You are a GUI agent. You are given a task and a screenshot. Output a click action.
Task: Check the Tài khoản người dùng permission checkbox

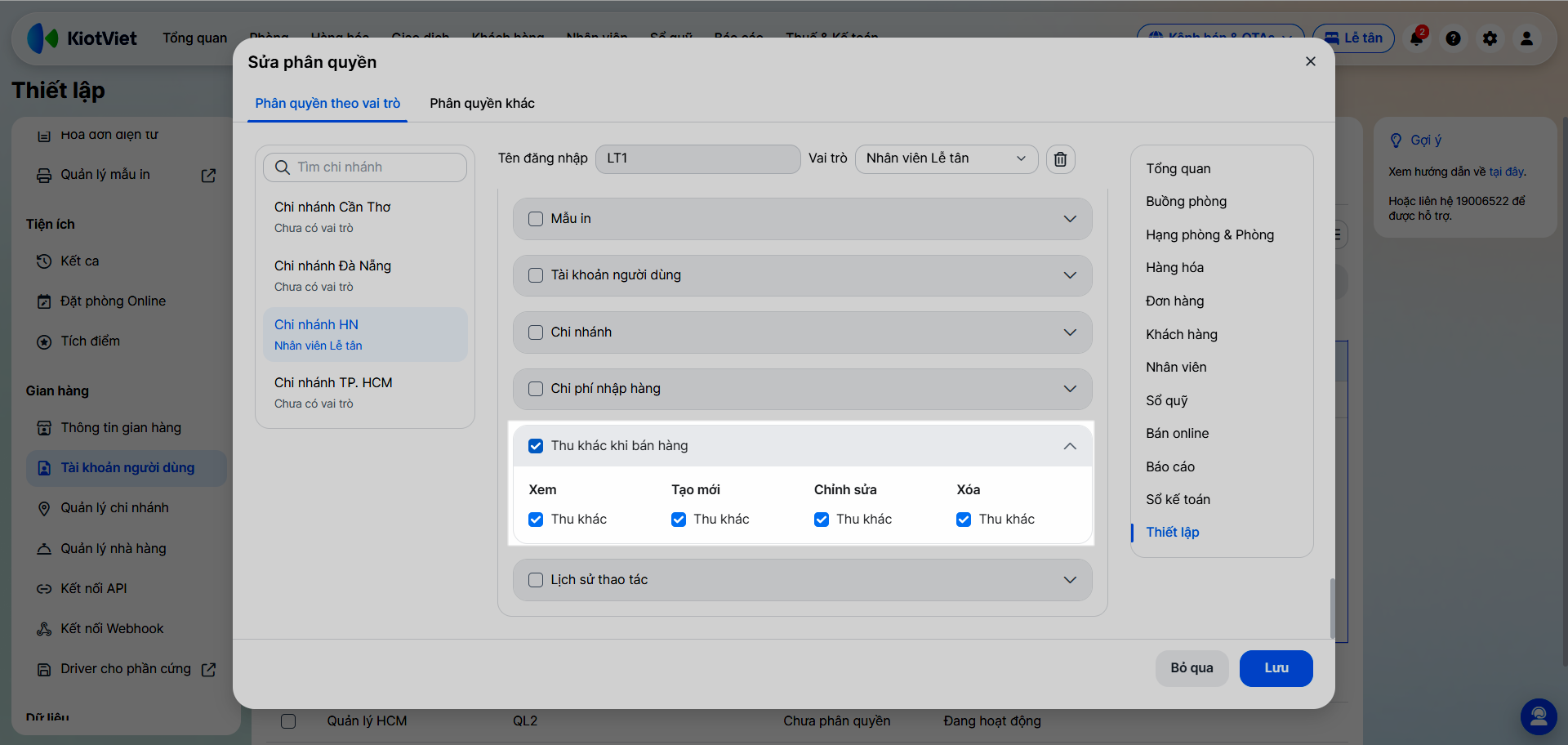pyautogui.click(x=536, y=275)
